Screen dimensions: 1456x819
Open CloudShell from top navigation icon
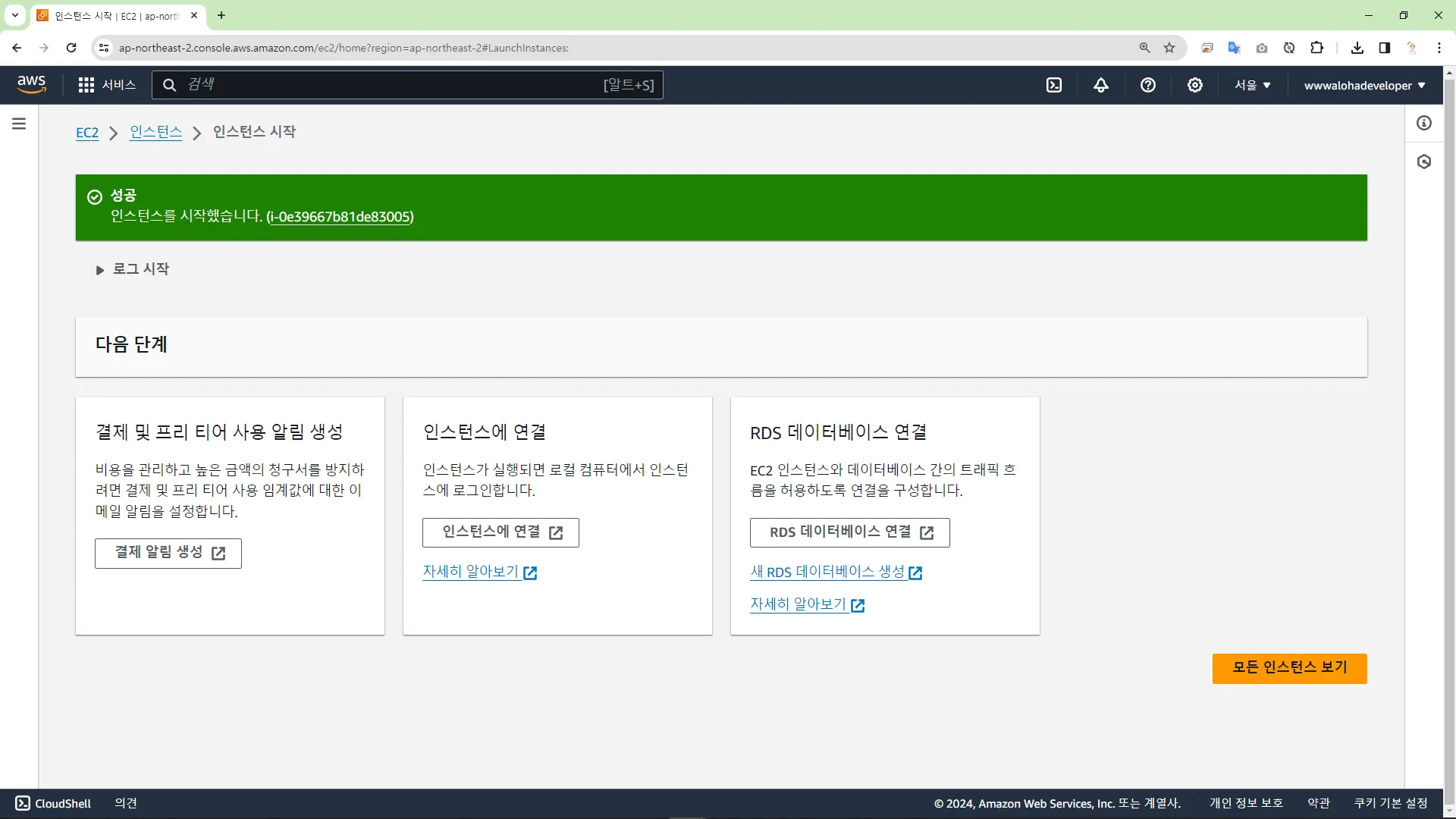pos(1054,85)
